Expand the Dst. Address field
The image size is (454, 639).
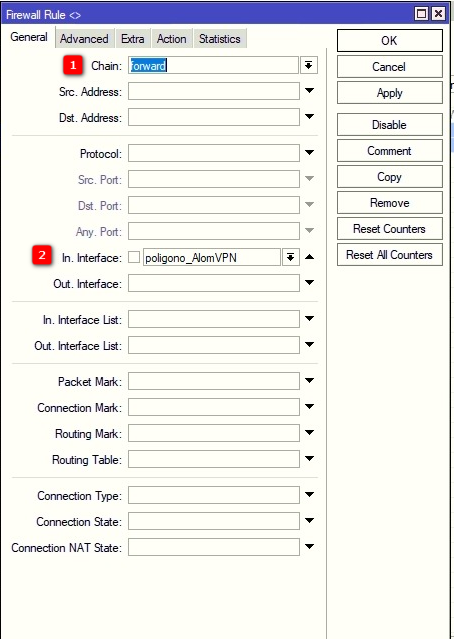coord(309,117)
